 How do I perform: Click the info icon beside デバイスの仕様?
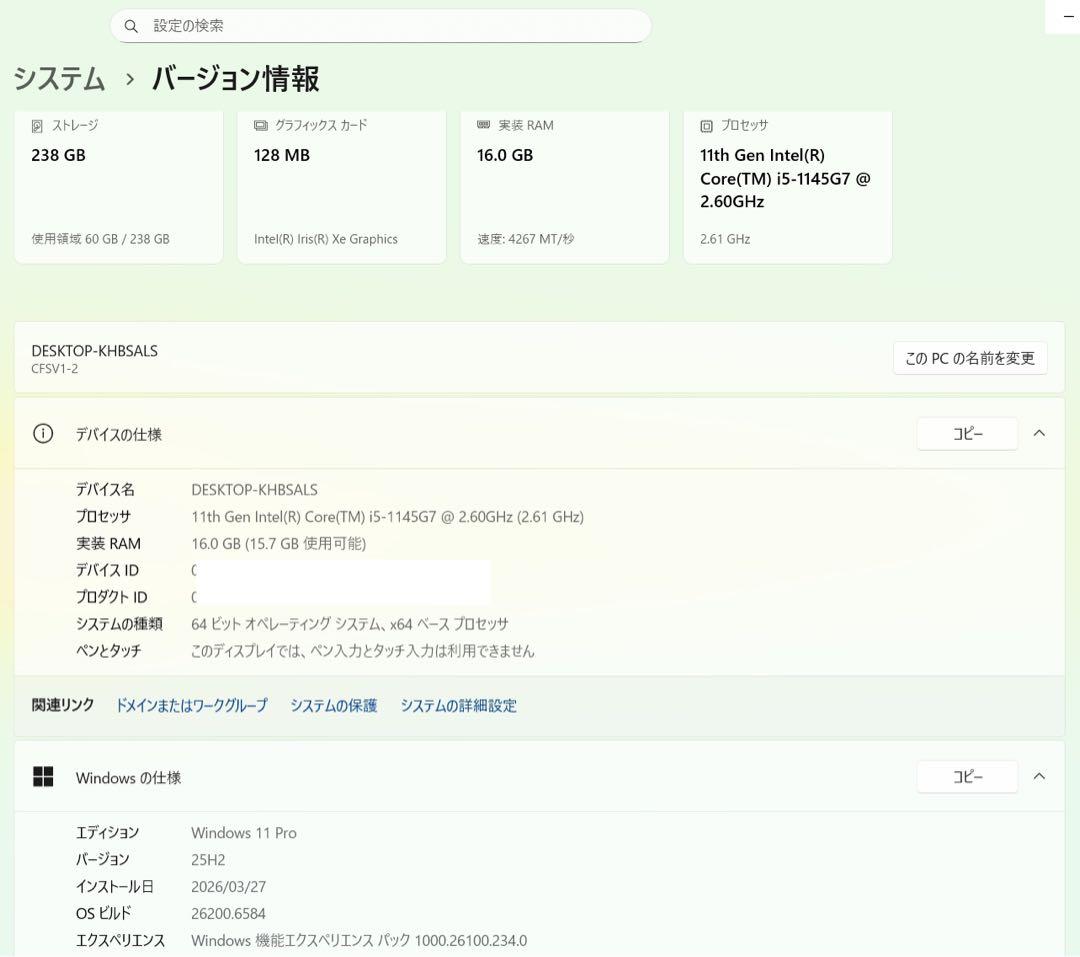pyautogui.click(x=43, y=434)
